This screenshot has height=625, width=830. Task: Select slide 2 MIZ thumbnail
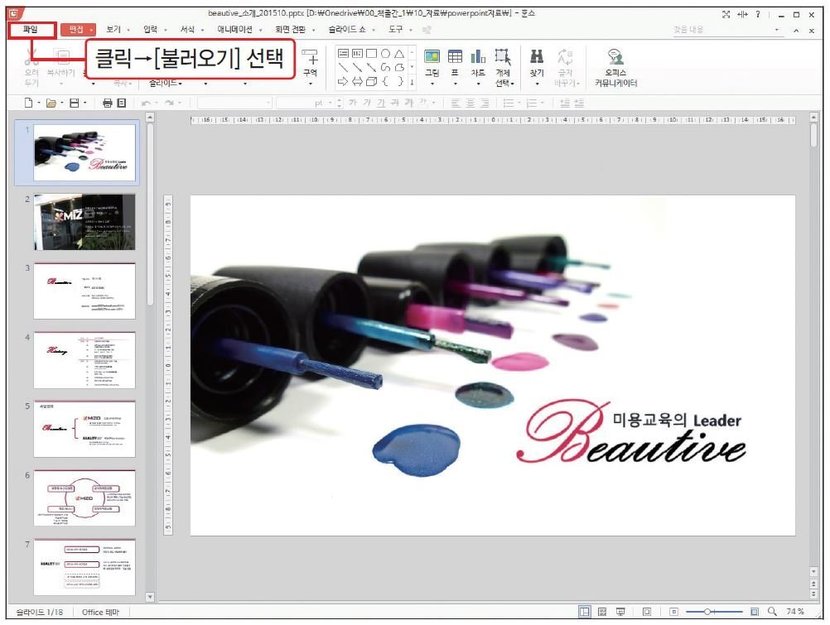tap(85, 222)
